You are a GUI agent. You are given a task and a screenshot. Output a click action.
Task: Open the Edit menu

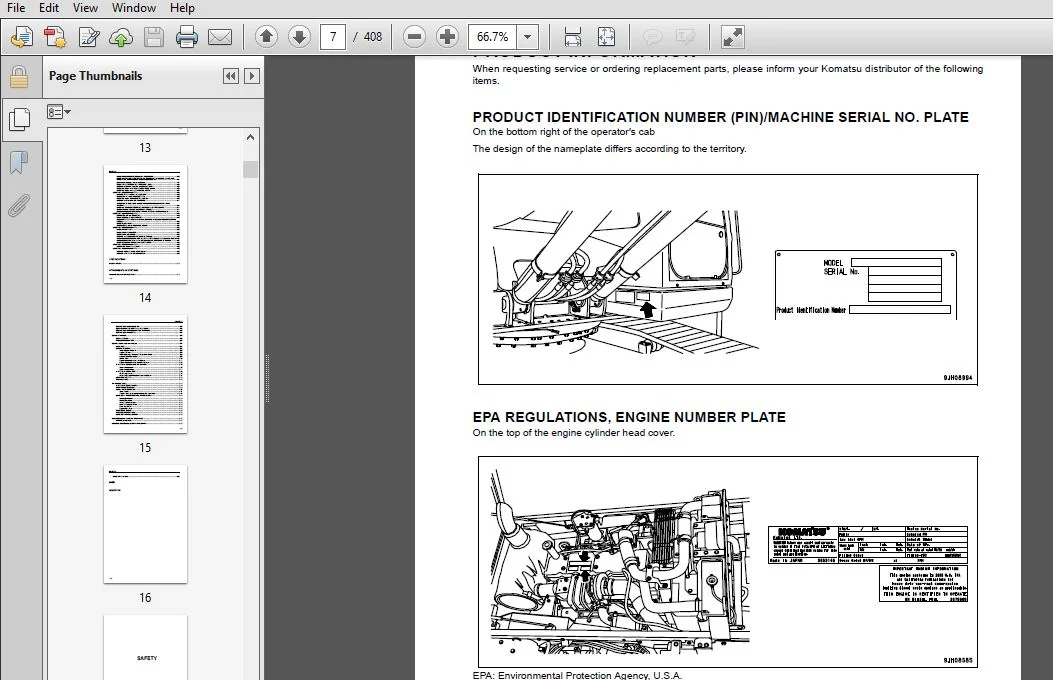pyautogui.click(x=48, y=8)
